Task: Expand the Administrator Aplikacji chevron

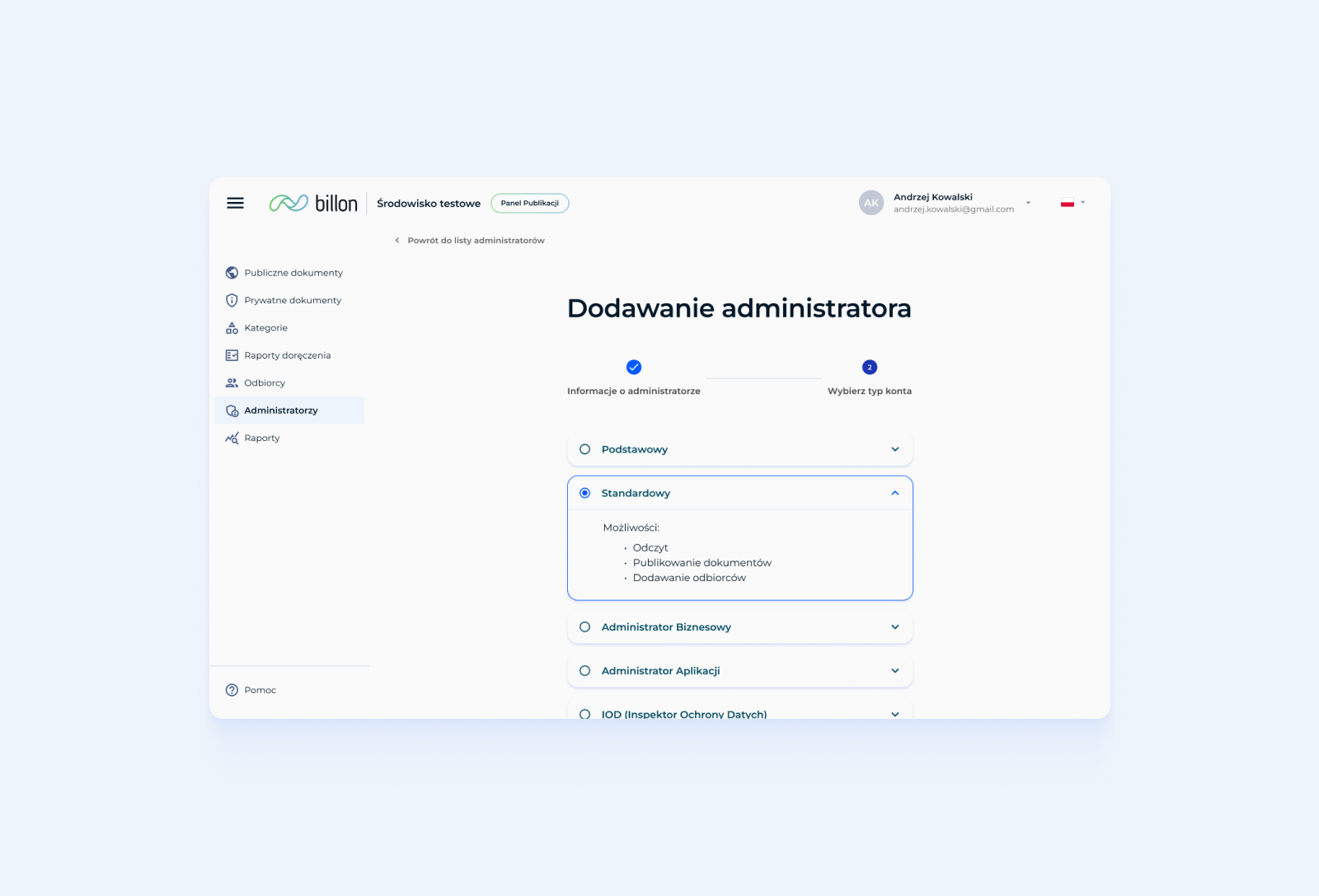Action: (x=895, y=671)
